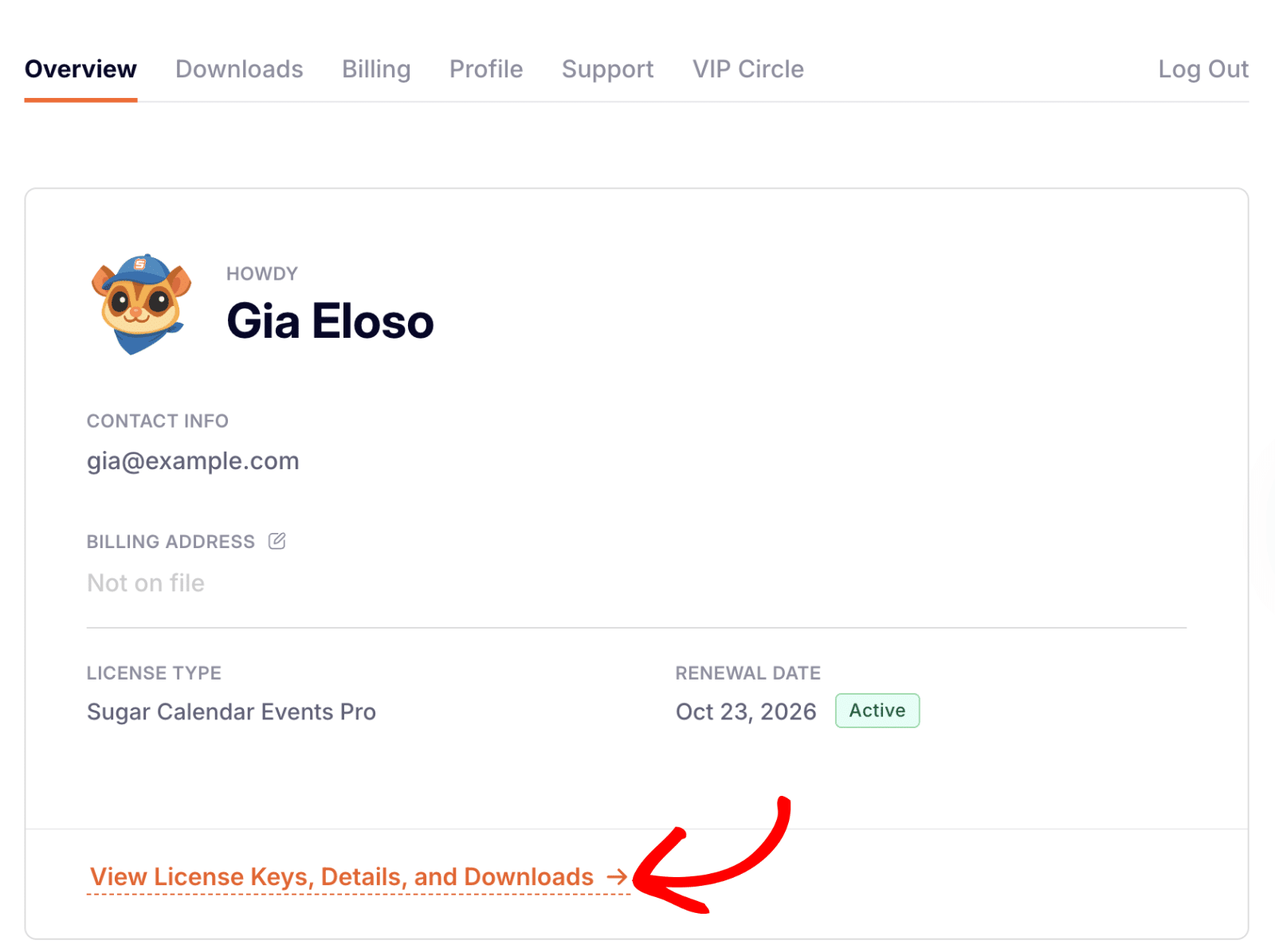Viewport: 1275px width, 952px height.
Task: Go to the Billing tab
Action: point(376,69)
